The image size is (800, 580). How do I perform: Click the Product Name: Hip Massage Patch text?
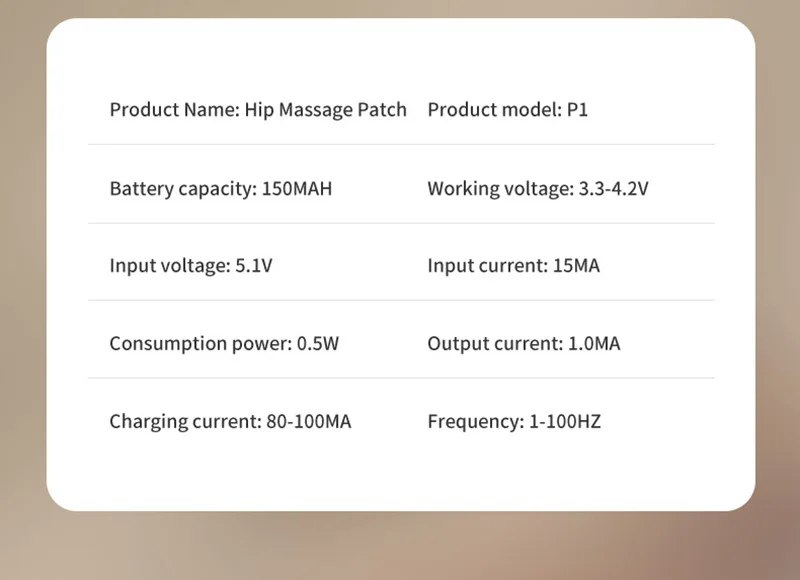pyautogui.click(x=258, y=110)
